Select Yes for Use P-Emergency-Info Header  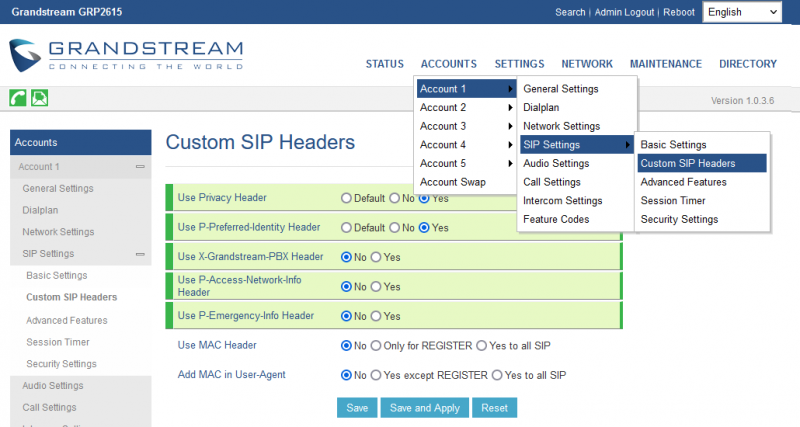click(x=376, y=316)
